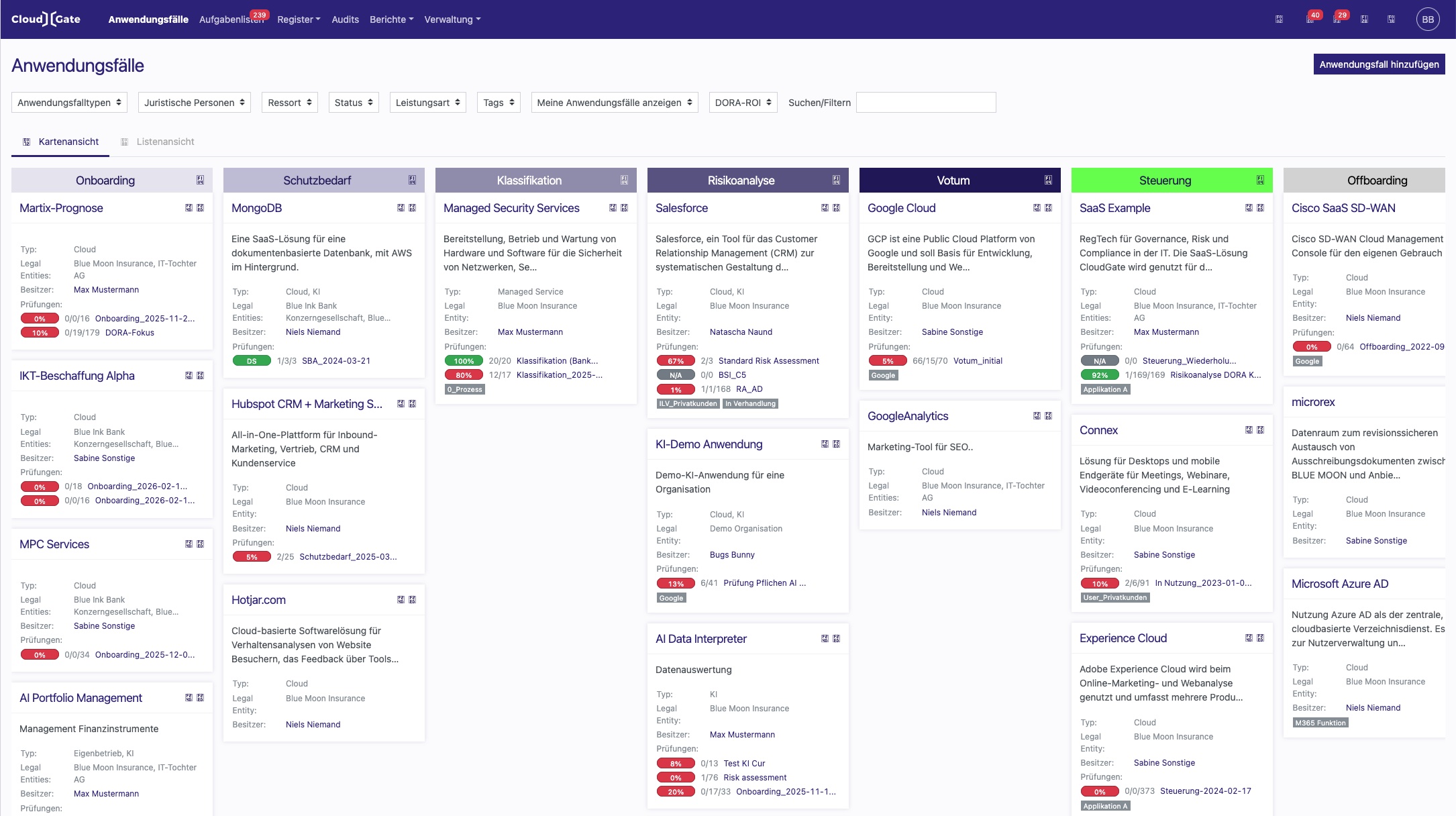
Task: Open the Juristische Personen filter dropdown
Action: pos(195,103)
